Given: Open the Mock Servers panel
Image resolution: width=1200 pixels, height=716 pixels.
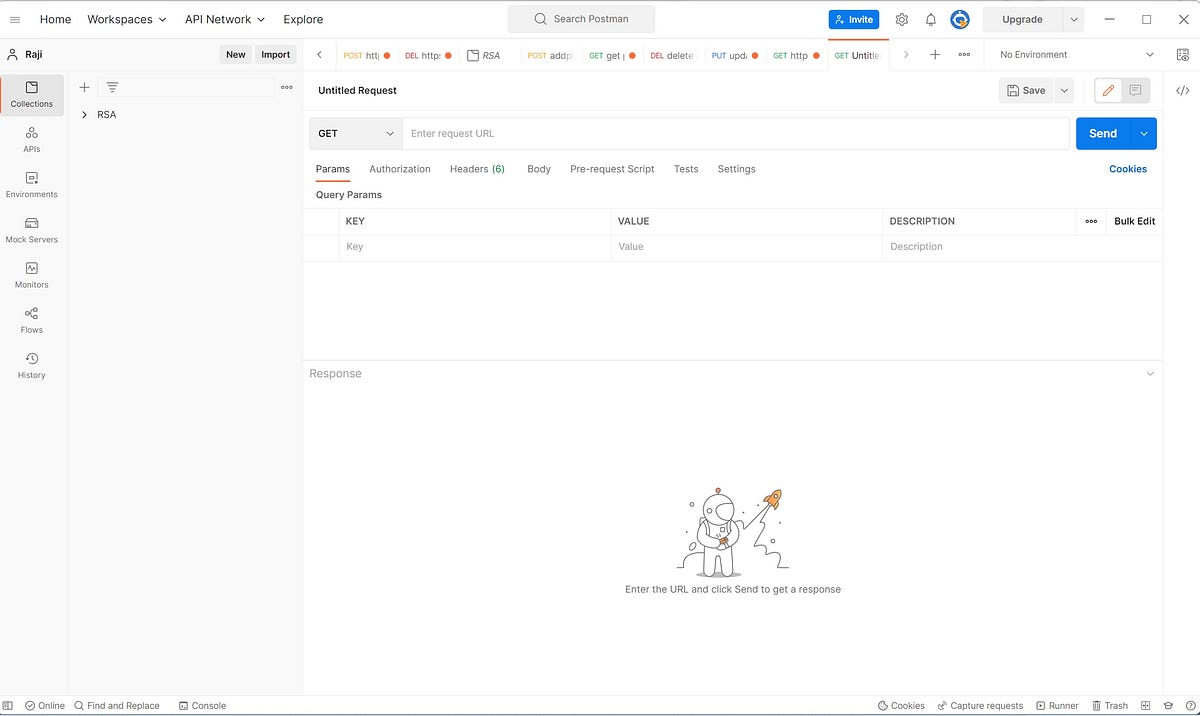Looking at the screenshot, I should pyautogui.click(x=31, y=229).
